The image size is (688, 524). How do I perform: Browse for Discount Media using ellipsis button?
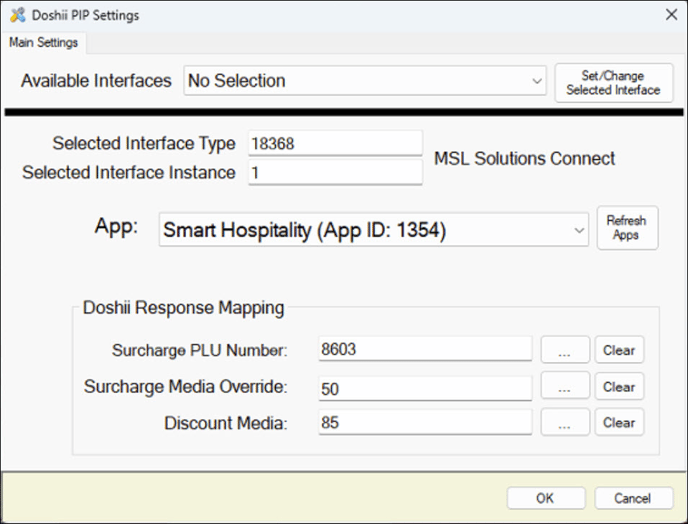(565, 422)
